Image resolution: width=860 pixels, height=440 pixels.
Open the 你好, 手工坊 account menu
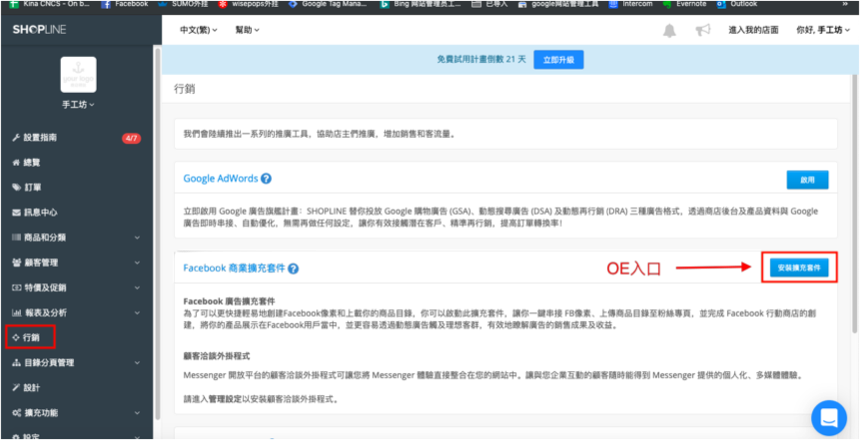pos(823,30)
